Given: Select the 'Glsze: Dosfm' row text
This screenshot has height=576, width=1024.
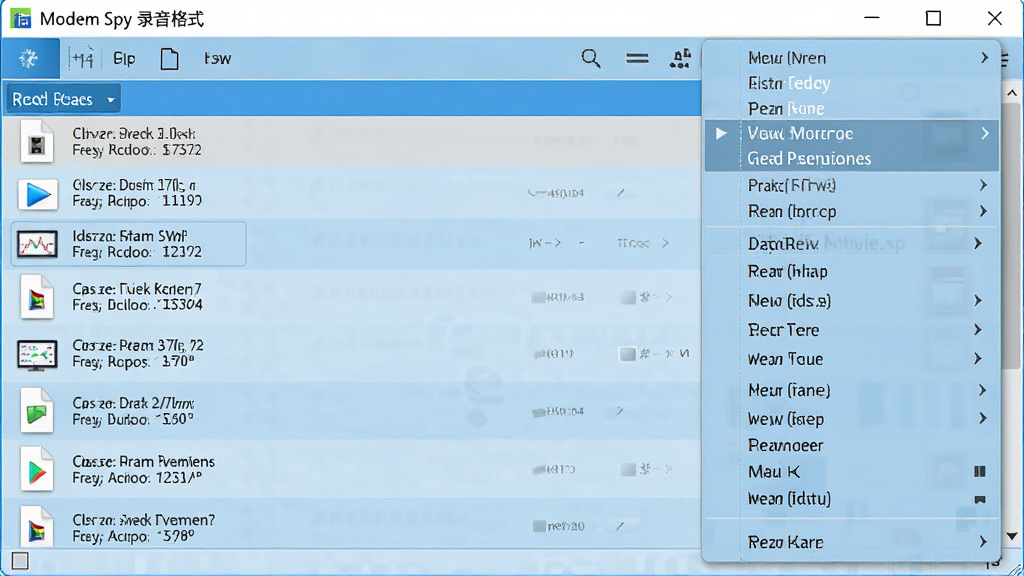Looking at the screenshot, I should click(x=135, y=185).
